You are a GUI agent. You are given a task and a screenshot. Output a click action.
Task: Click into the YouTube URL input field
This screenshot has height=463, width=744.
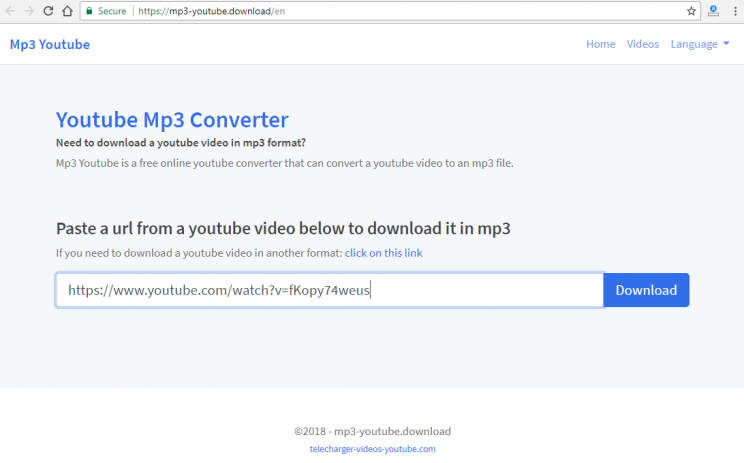point(330,290)
